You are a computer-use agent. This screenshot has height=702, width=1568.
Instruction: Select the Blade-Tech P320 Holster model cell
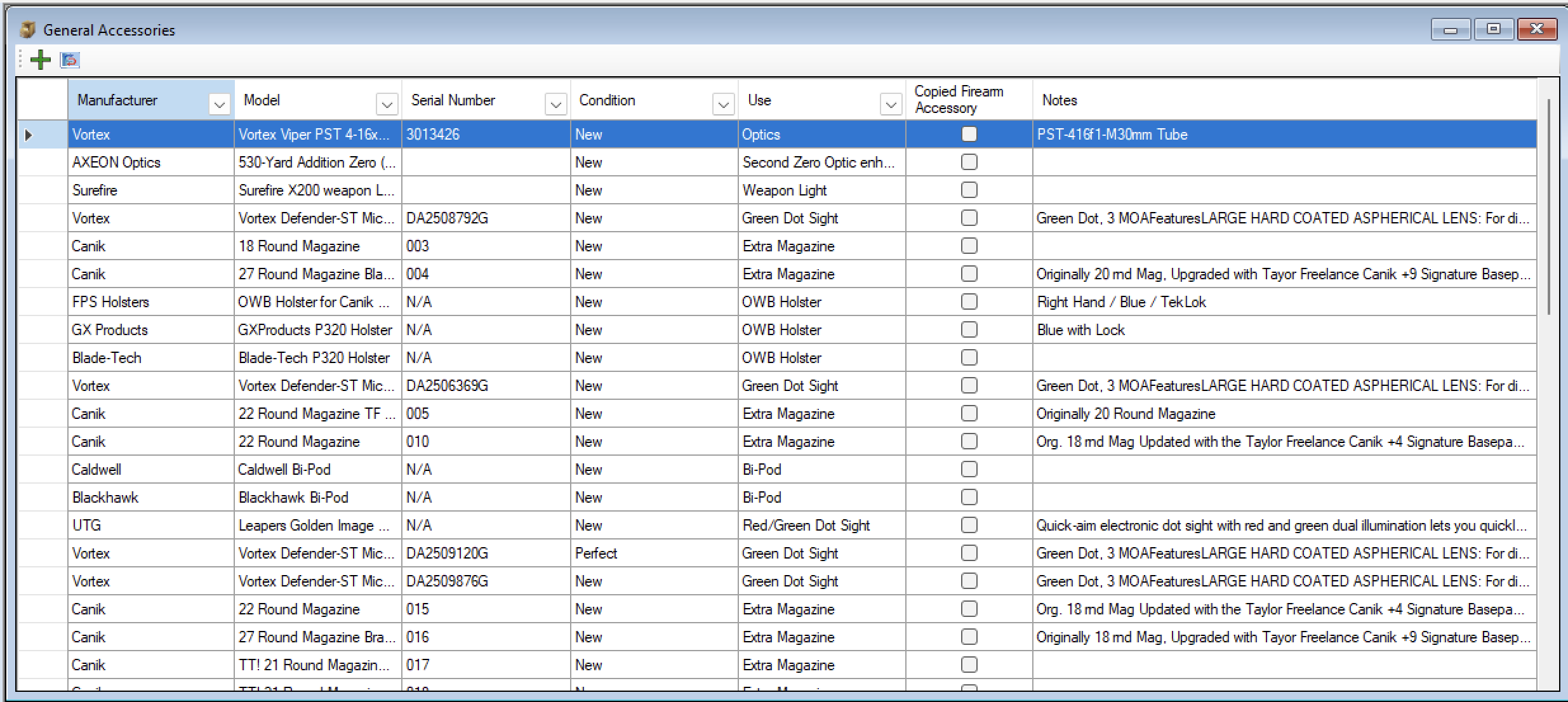[x=317, y=357]
